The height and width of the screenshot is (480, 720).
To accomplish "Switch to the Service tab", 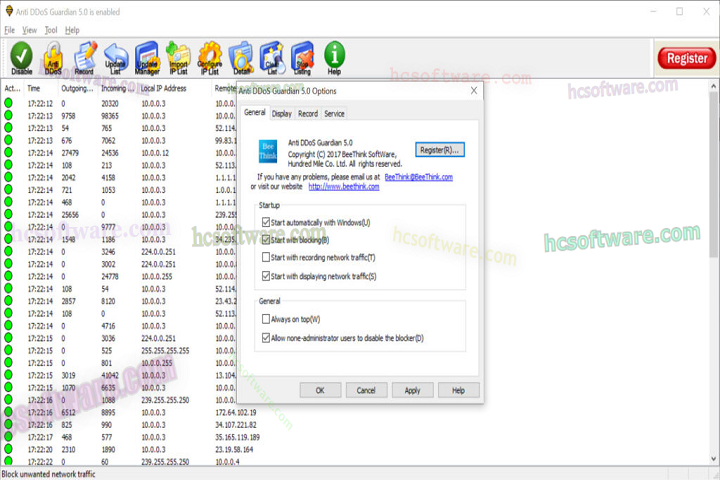I will coord(334,113).
